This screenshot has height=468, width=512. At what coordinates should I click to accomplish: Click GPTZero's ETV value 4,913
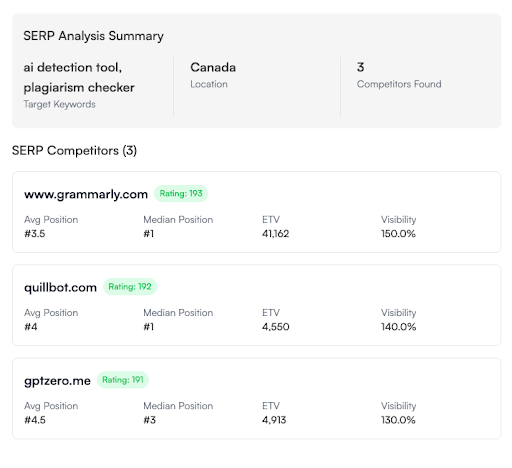point(274,420)
